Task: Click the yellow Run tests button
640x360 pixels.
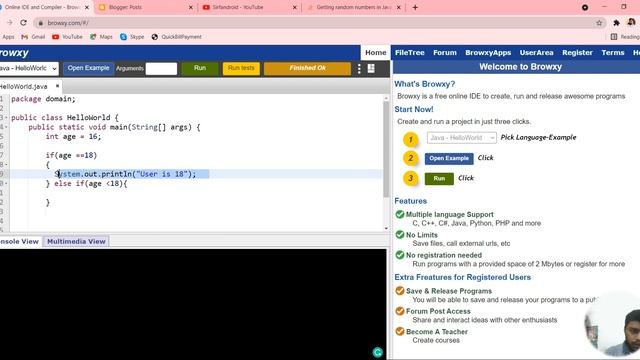Action: pos(241,69)
